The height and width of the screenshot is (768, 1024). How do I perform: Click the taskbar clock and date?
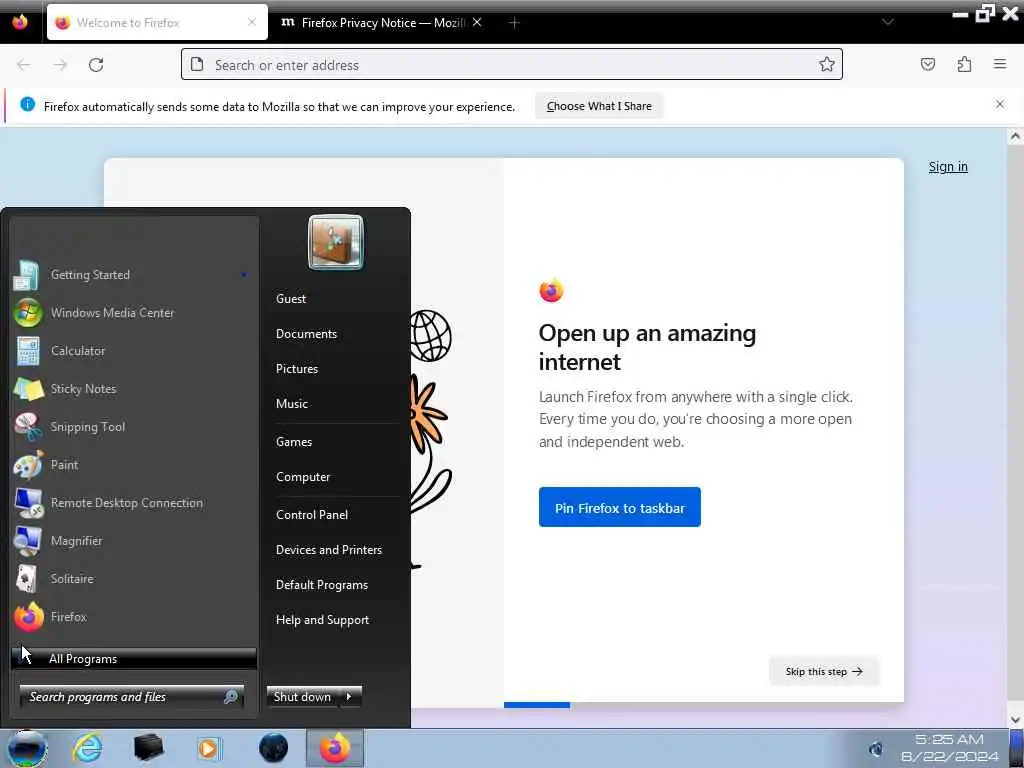click(949, 748)
